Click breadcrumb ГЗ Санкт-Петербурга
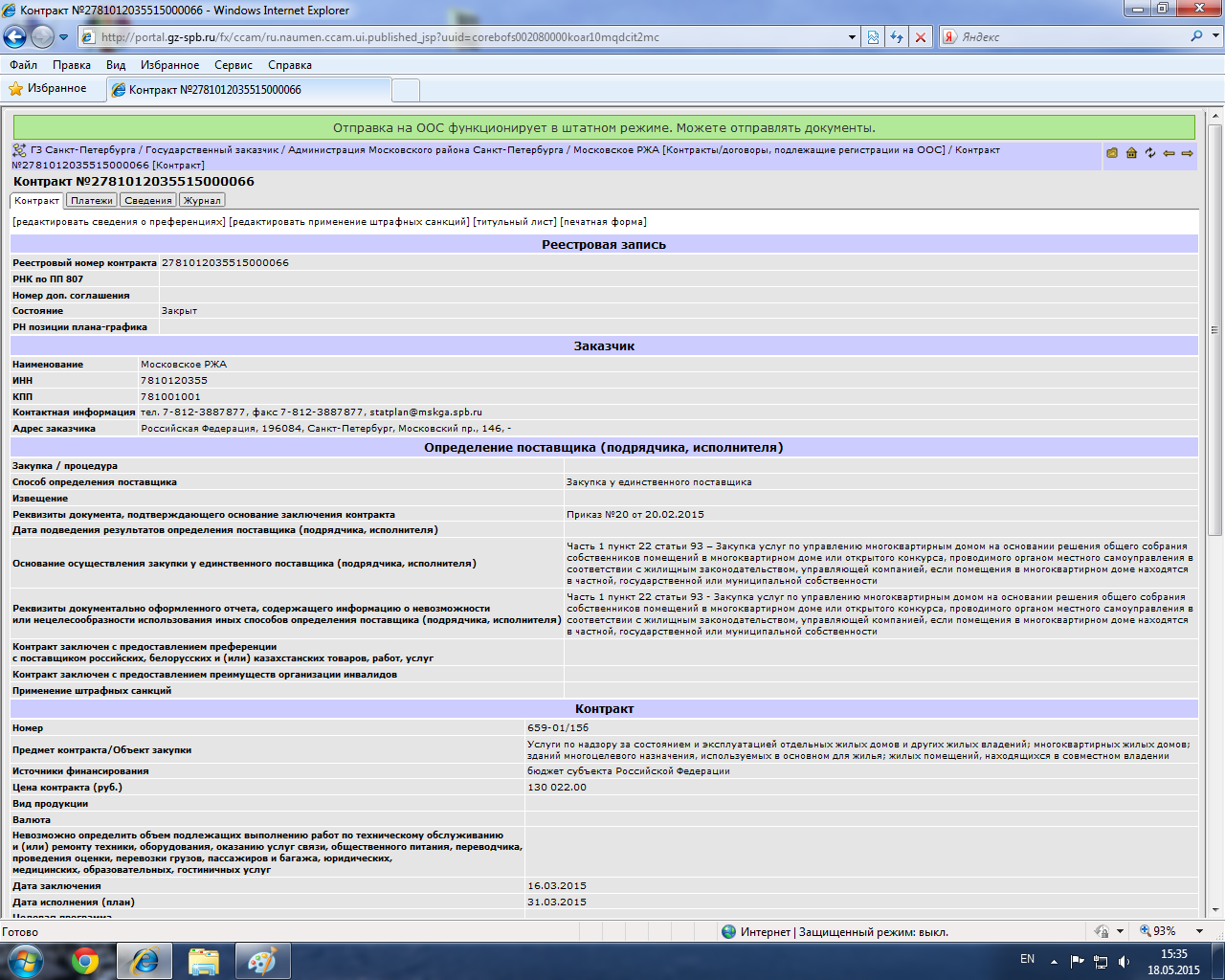 tap(83, 150)
